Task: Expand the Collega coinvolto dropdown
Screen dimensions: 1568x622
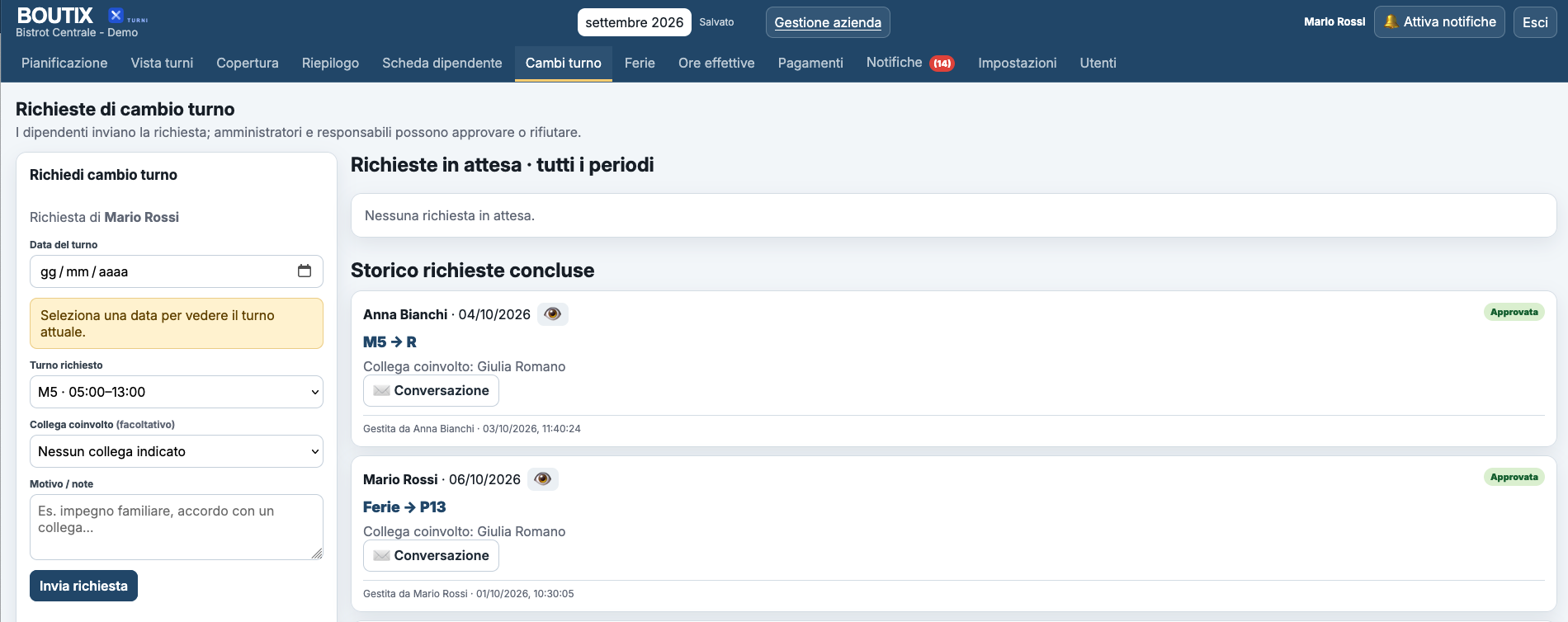Action: 177,451
